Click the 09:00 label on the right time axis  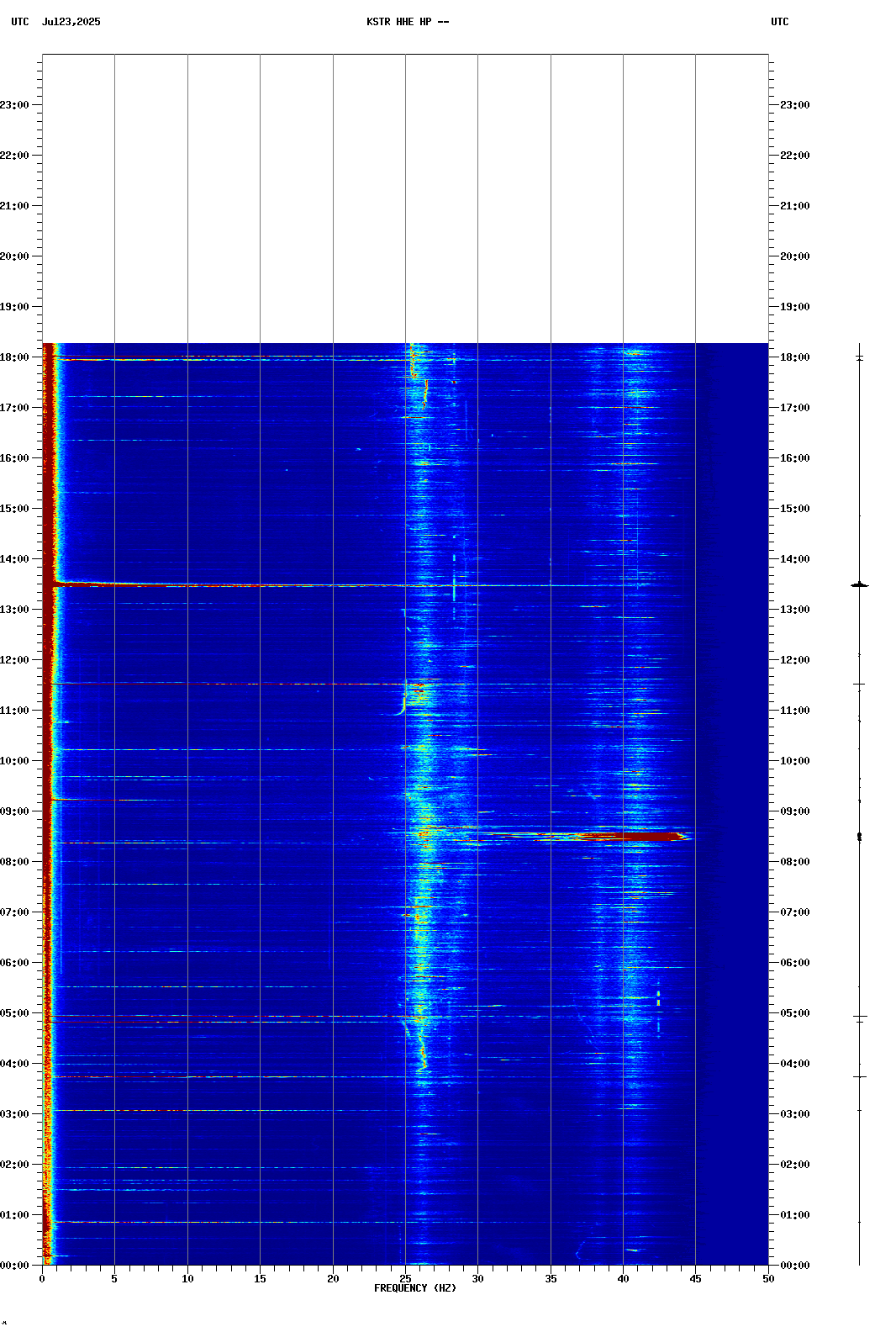pyautogui.click(x=795, y=811)
